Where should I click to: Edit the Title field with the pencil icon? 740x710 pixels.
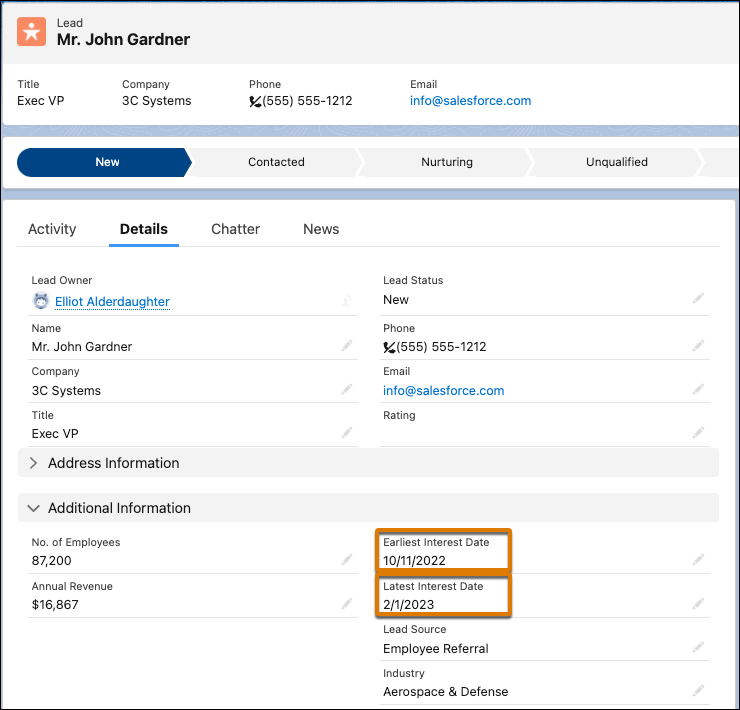(347, 432)
